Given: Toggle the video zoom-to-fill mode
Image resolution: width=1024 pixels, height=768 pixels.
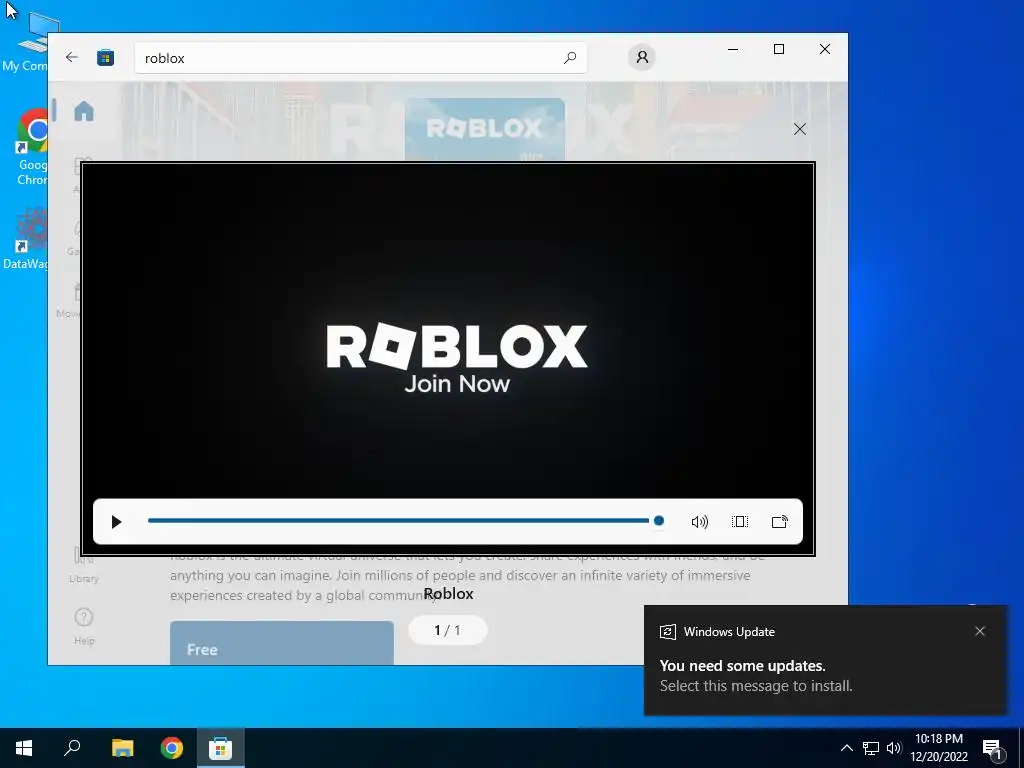Looking at the screenshot, I should (740, 522).
